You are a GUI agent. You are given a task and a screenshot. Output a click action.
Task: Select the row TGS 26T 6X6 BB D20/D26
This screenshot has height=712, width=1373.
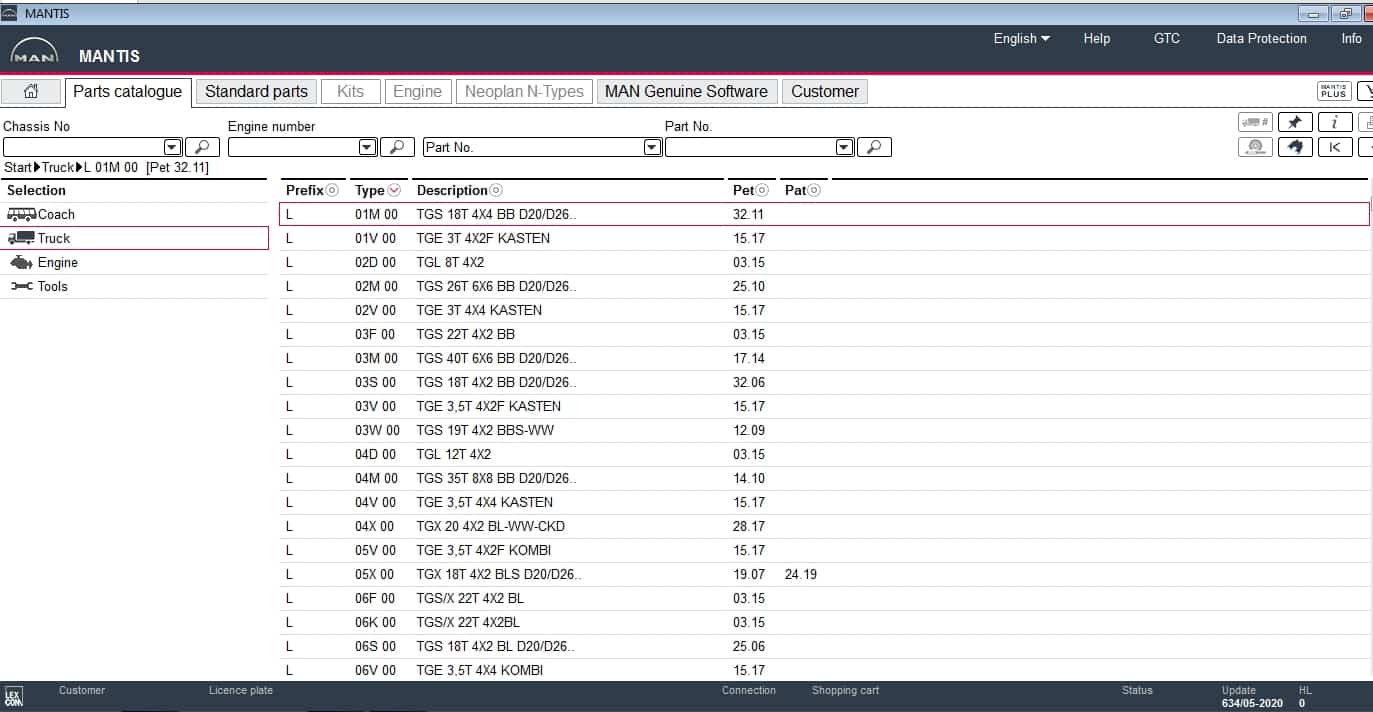pyautogui.click(x=824, y=286)
